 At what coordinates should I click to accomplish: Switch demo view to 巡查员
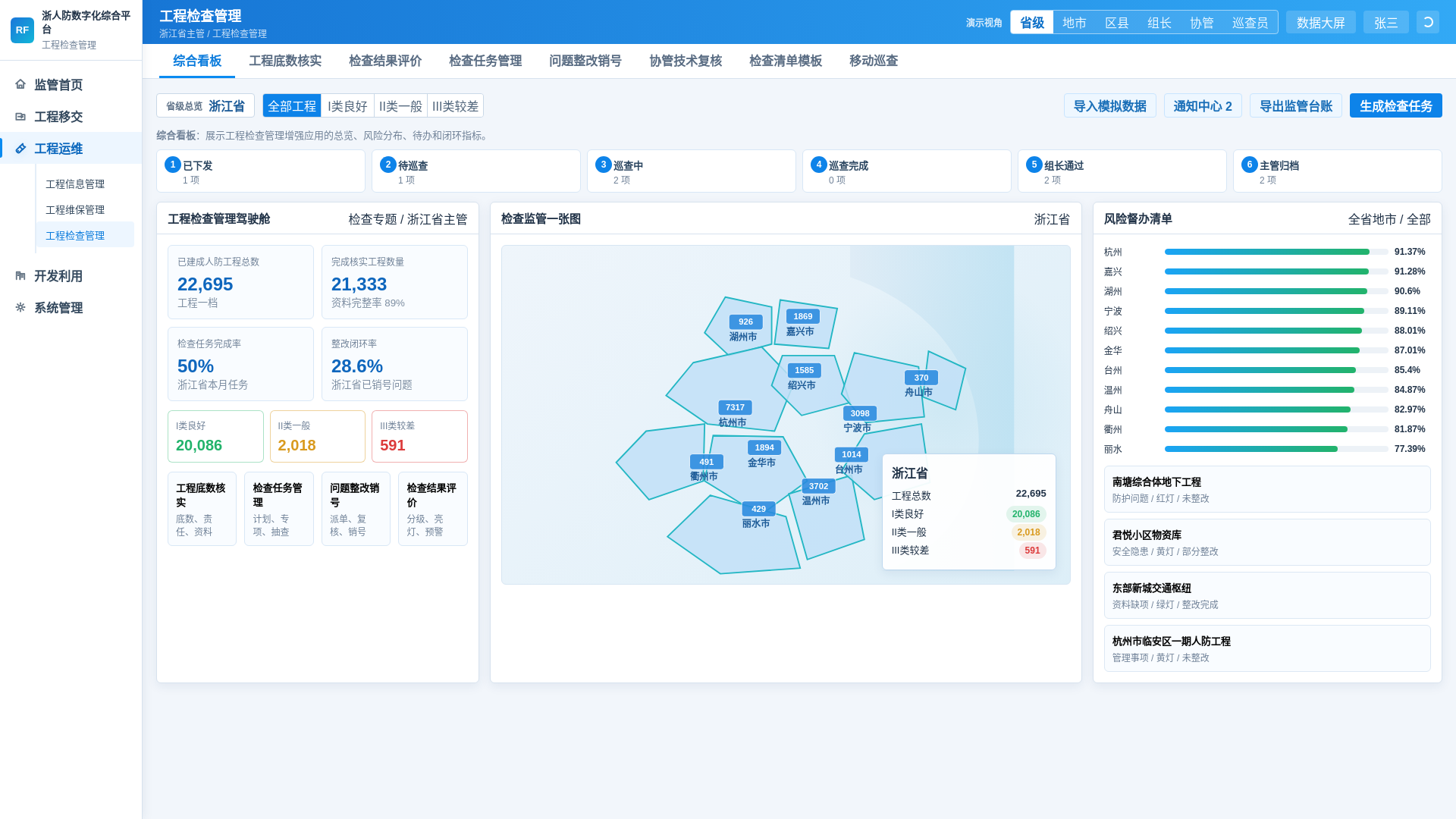pos(1250,22)
